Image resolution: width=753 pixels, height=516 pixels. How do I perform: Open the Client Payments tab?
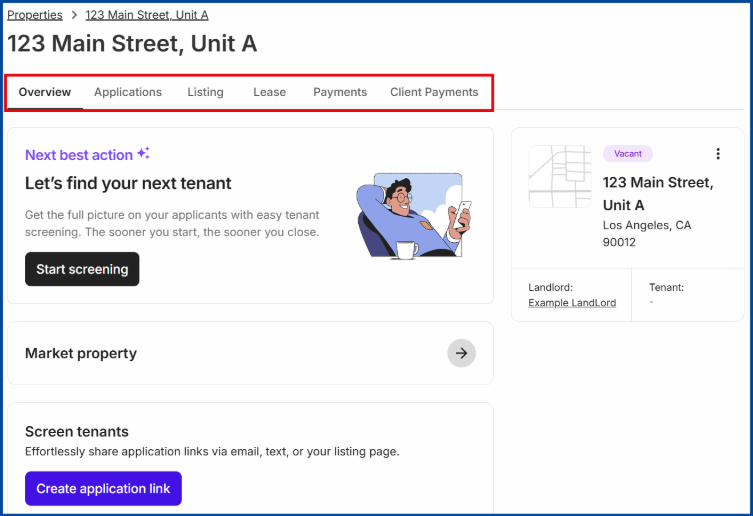pyautogui.click(x=434, y=92)
